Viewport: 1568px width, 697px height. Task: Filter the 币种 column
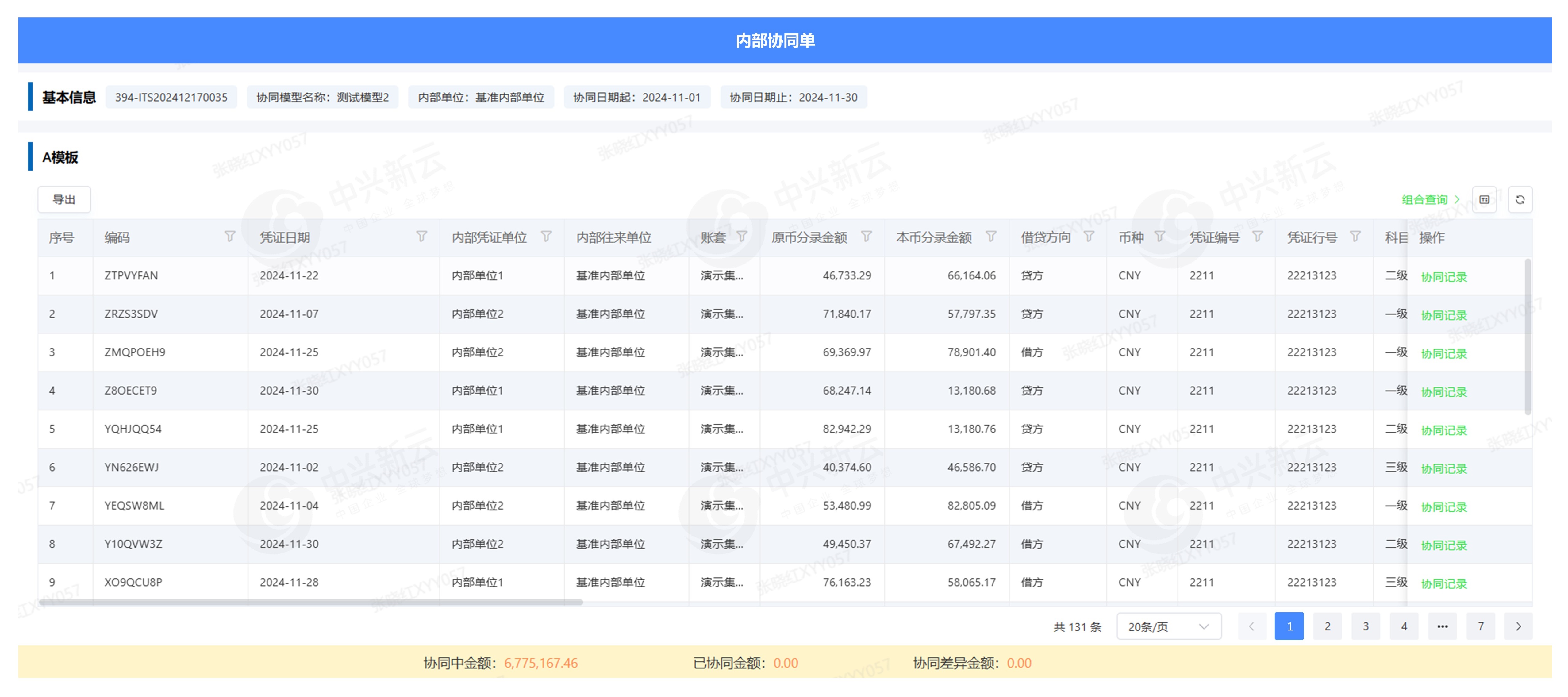(x=1159, y=237)
